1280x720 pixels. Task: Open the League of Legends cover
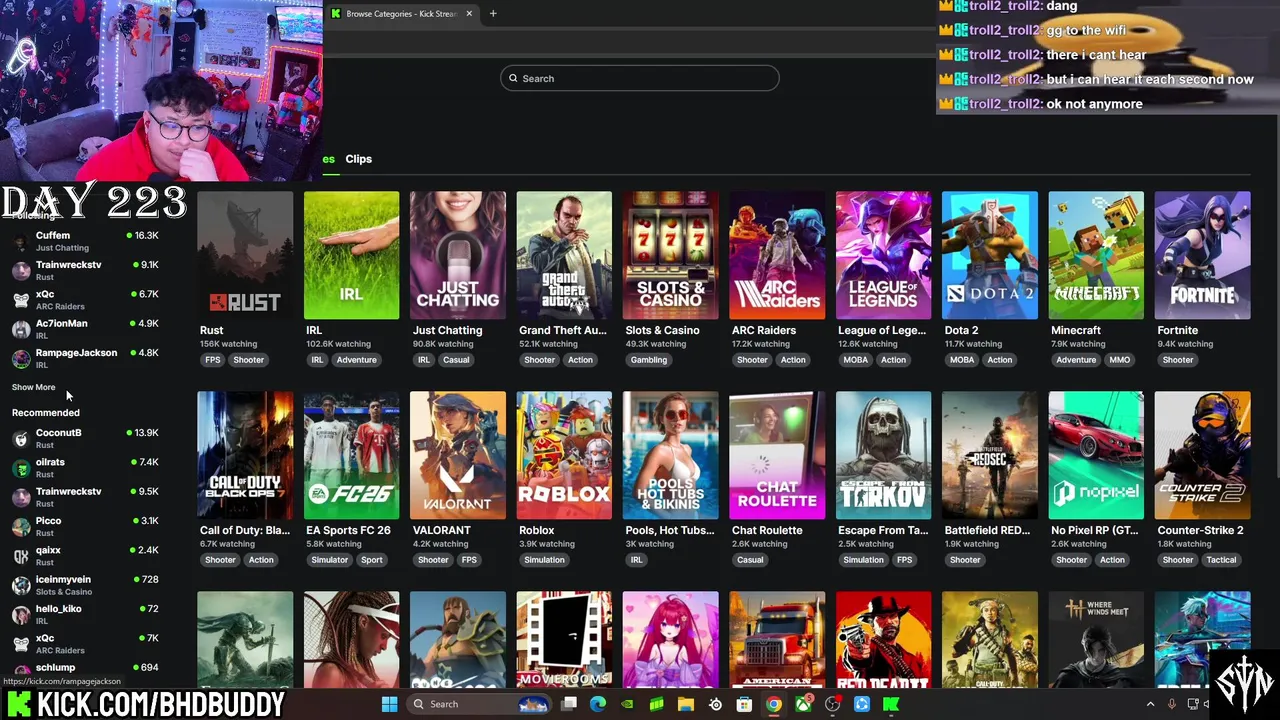883,255
